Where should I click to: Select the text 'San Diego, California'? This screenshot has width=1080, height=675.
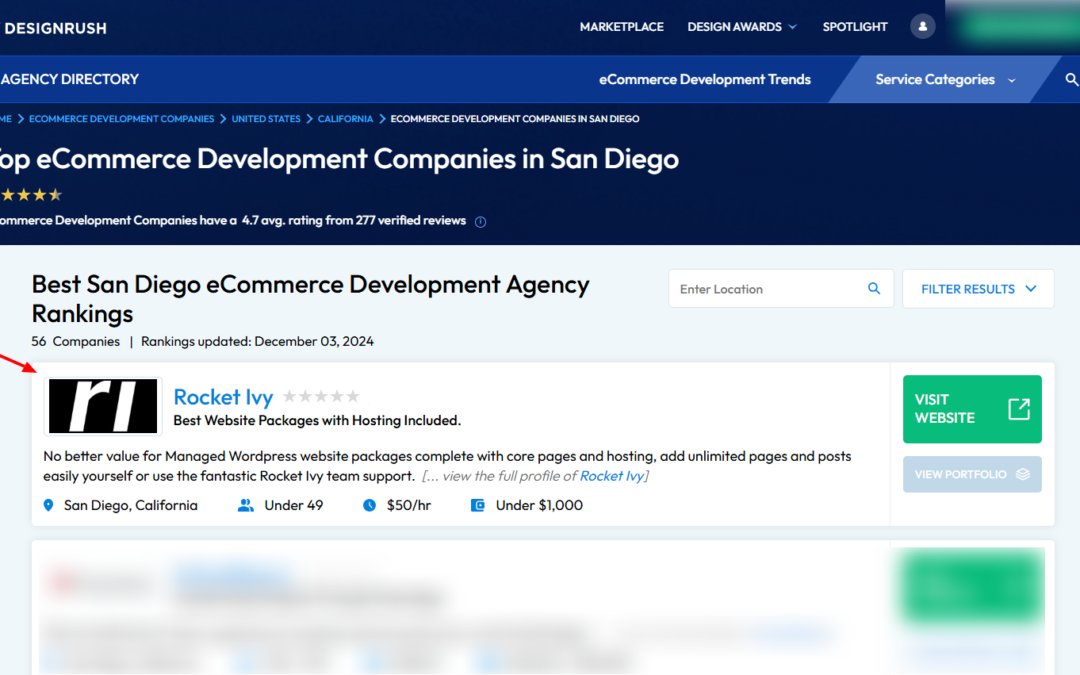pyautogui.click(x=131, y=506)
